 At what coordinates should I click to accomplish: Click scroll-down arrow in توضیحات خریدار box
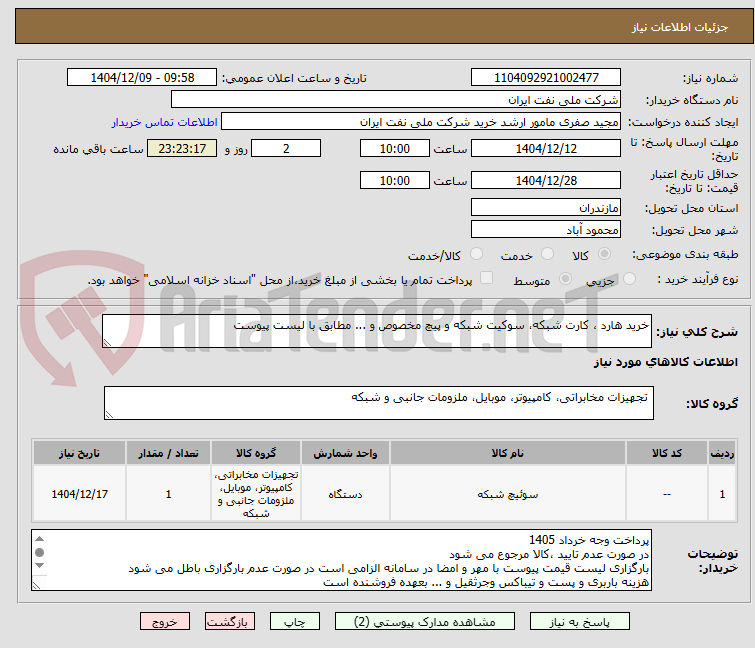tap(40, 565)
